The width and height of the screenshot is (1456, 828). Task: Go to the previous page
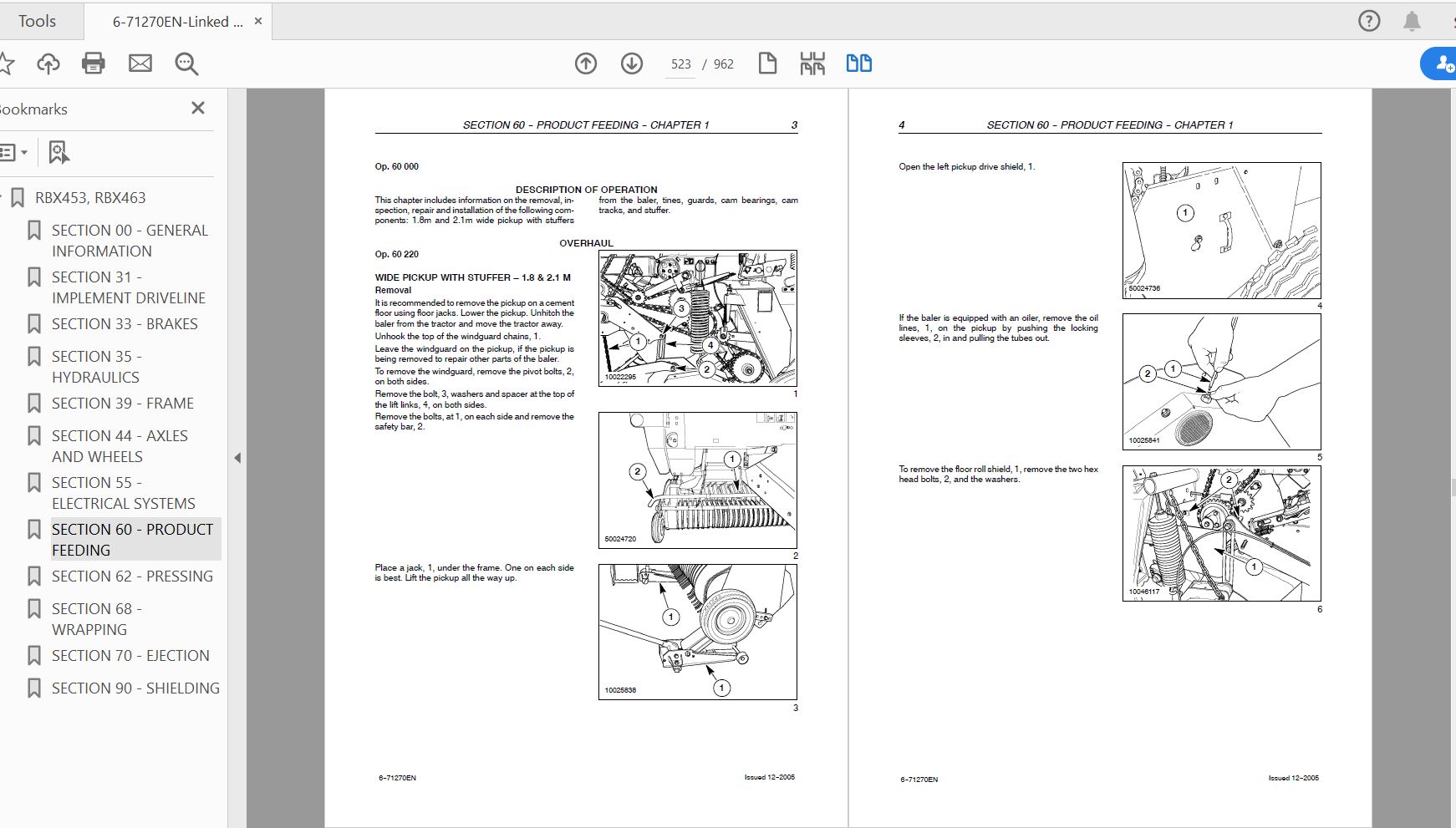(x=586, y=63)
